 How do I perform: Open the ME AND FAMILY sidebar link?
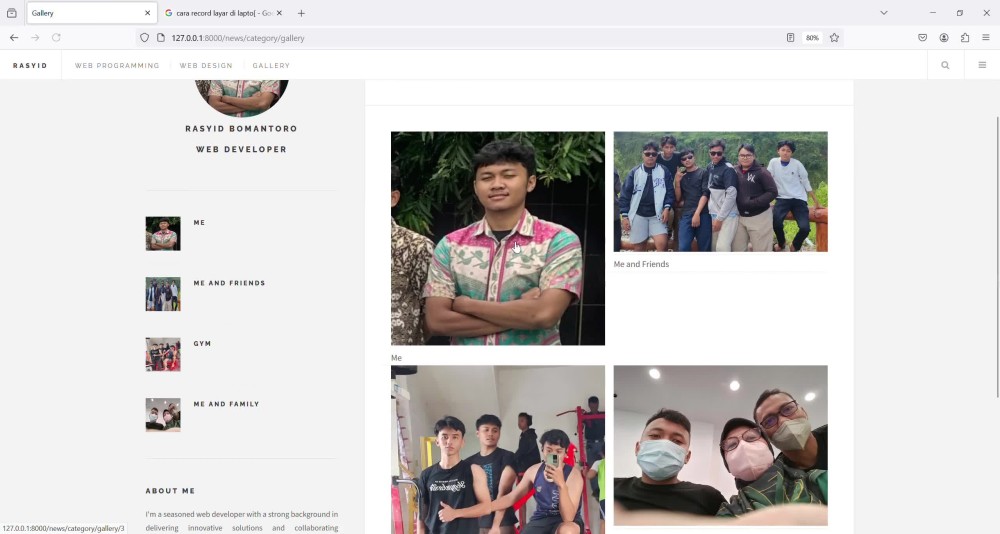[226, 404]
